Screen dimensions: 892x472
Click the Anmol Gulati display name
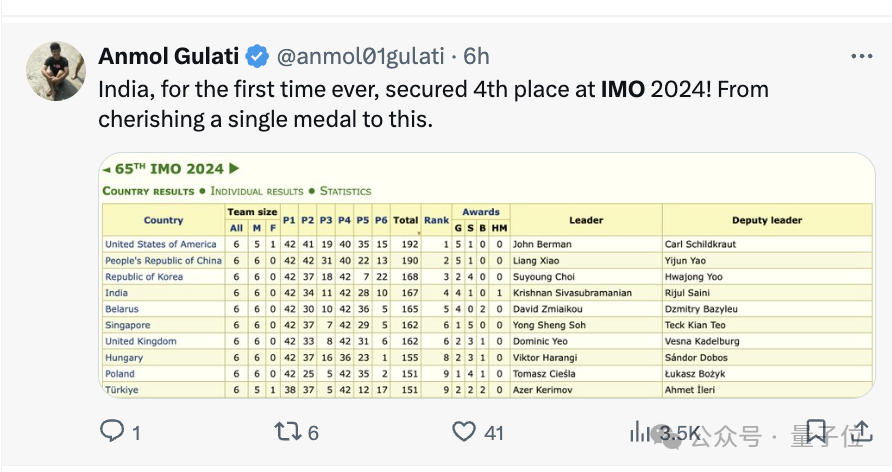(x=169, y=56)
